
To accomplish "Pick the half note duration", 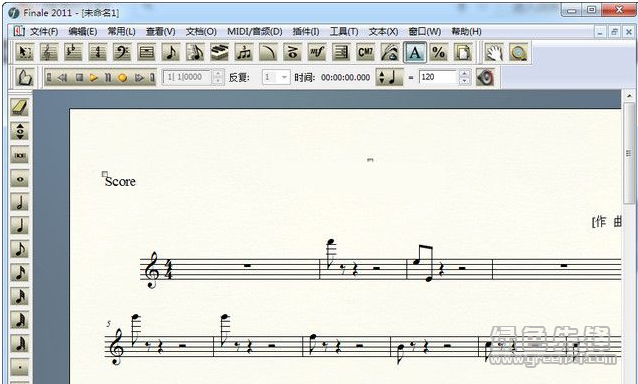I will point(20,203).
